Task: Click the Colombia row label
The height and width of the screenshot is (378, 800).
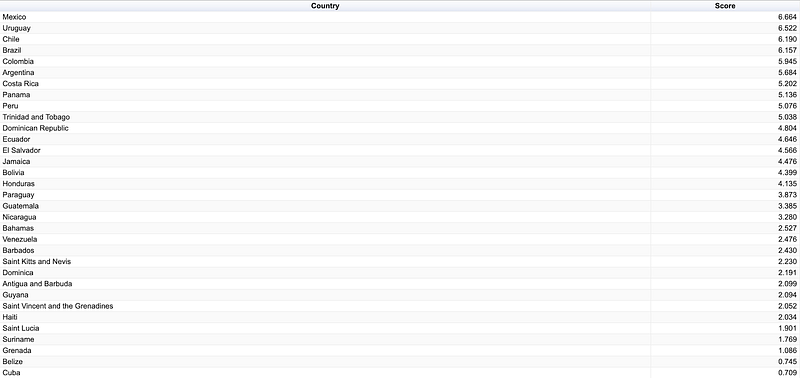Action: click(18, 61)
